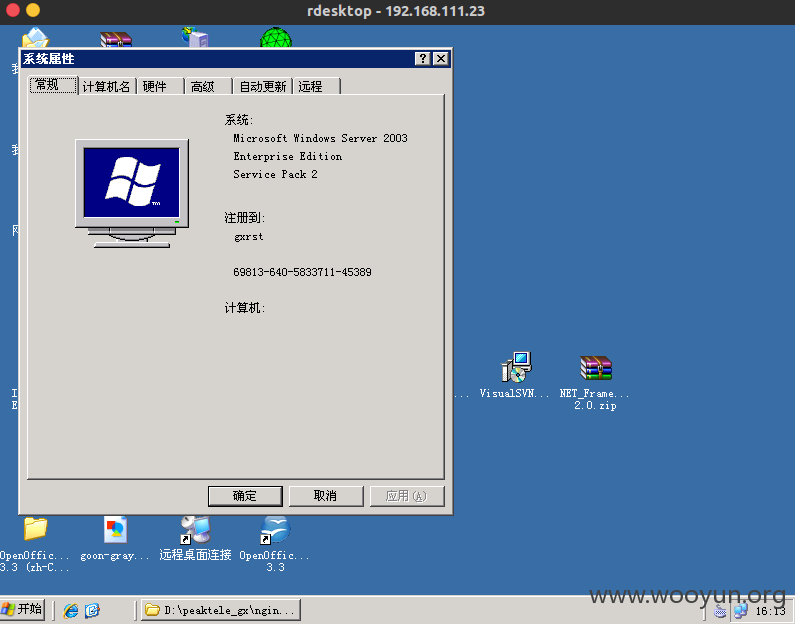The height and width of the screenshot is (624, 795).
Task: Close the 系统属性 dialog
Action: (x=441, y=59)
